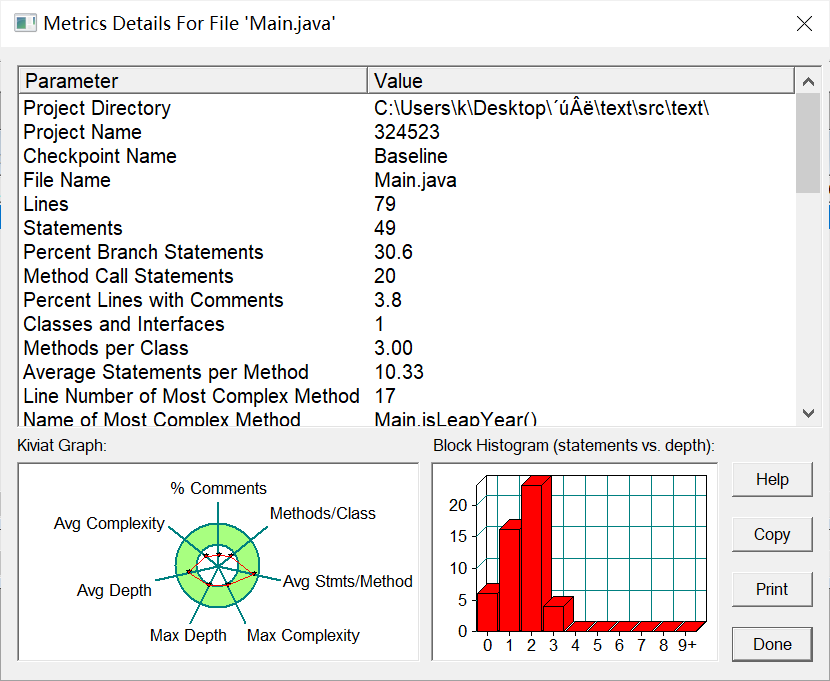Click the histogram bar for depth 3
The image size is (830, 681).
pos(553,618)
